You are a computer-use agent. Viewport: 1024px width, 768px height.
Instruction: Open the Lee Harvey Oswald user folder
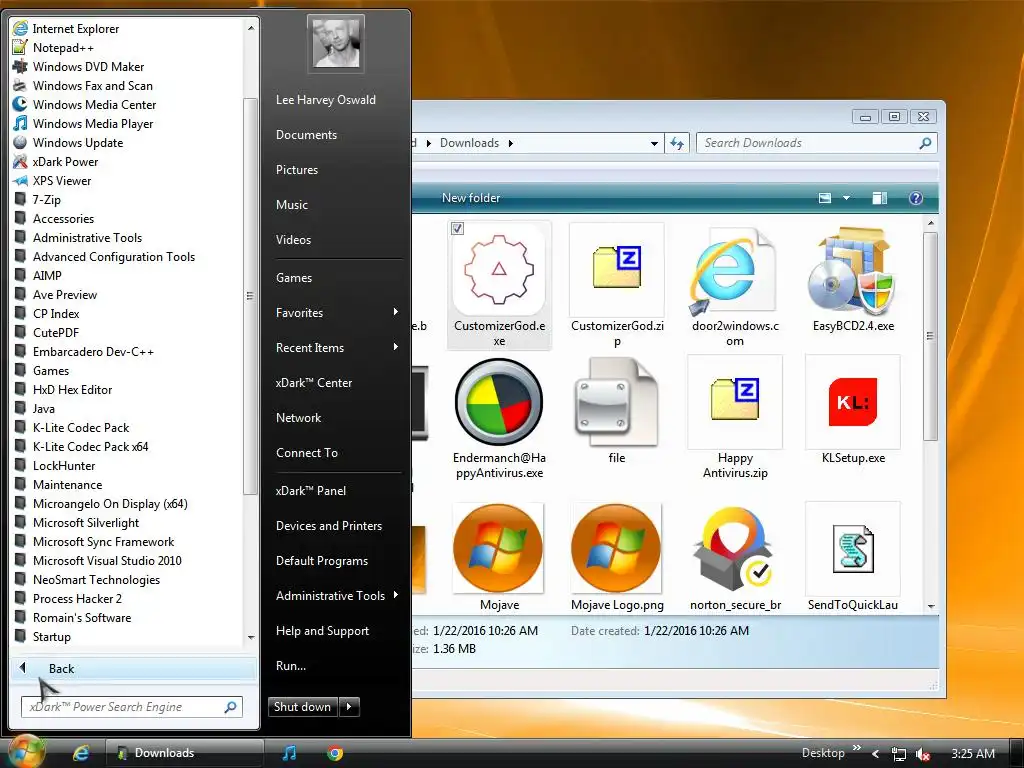point(325,100)
